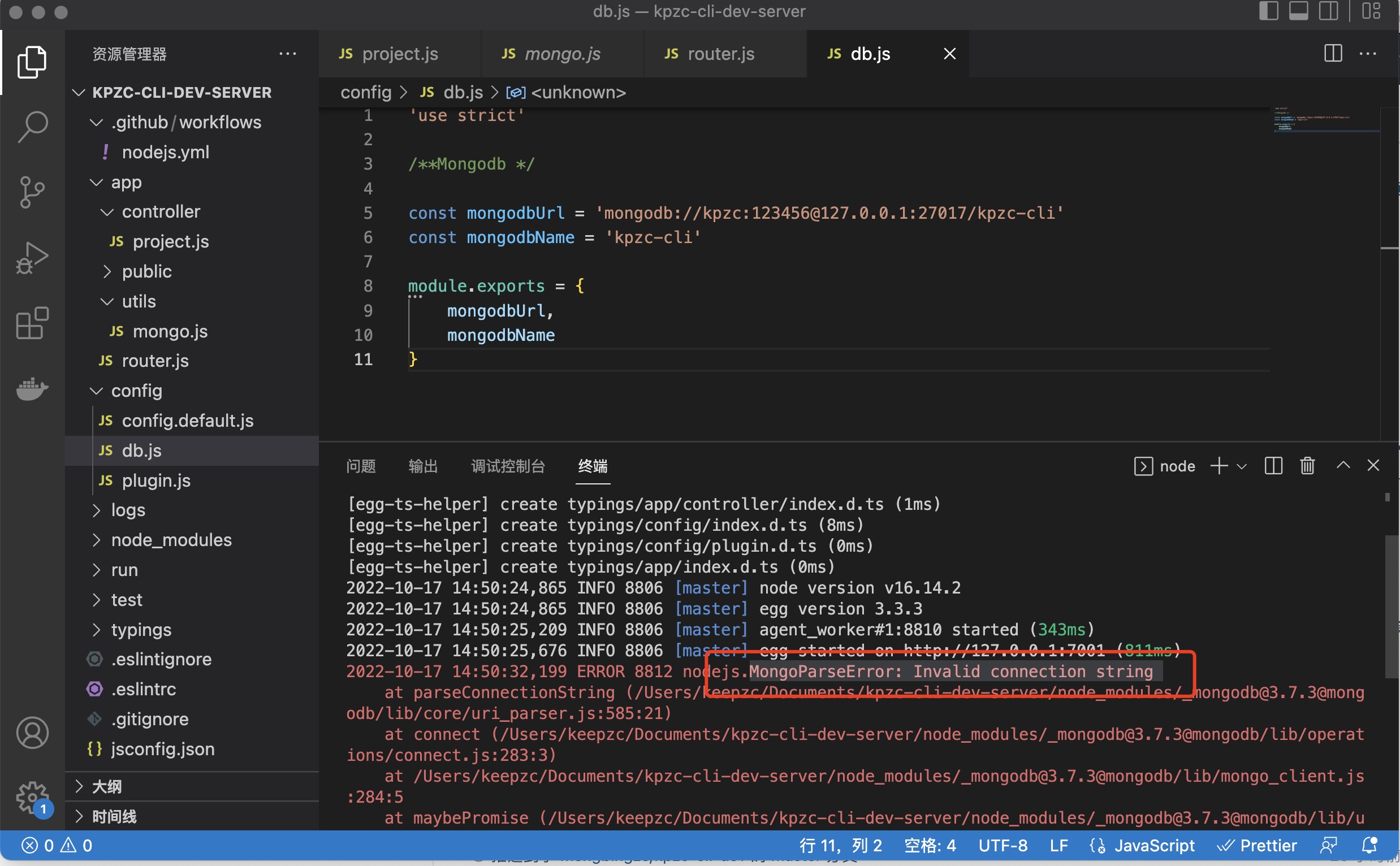Open the Extensions view
Viewport: 1400px width, 866px height.
pyautogui.click(x=32, y=322)
